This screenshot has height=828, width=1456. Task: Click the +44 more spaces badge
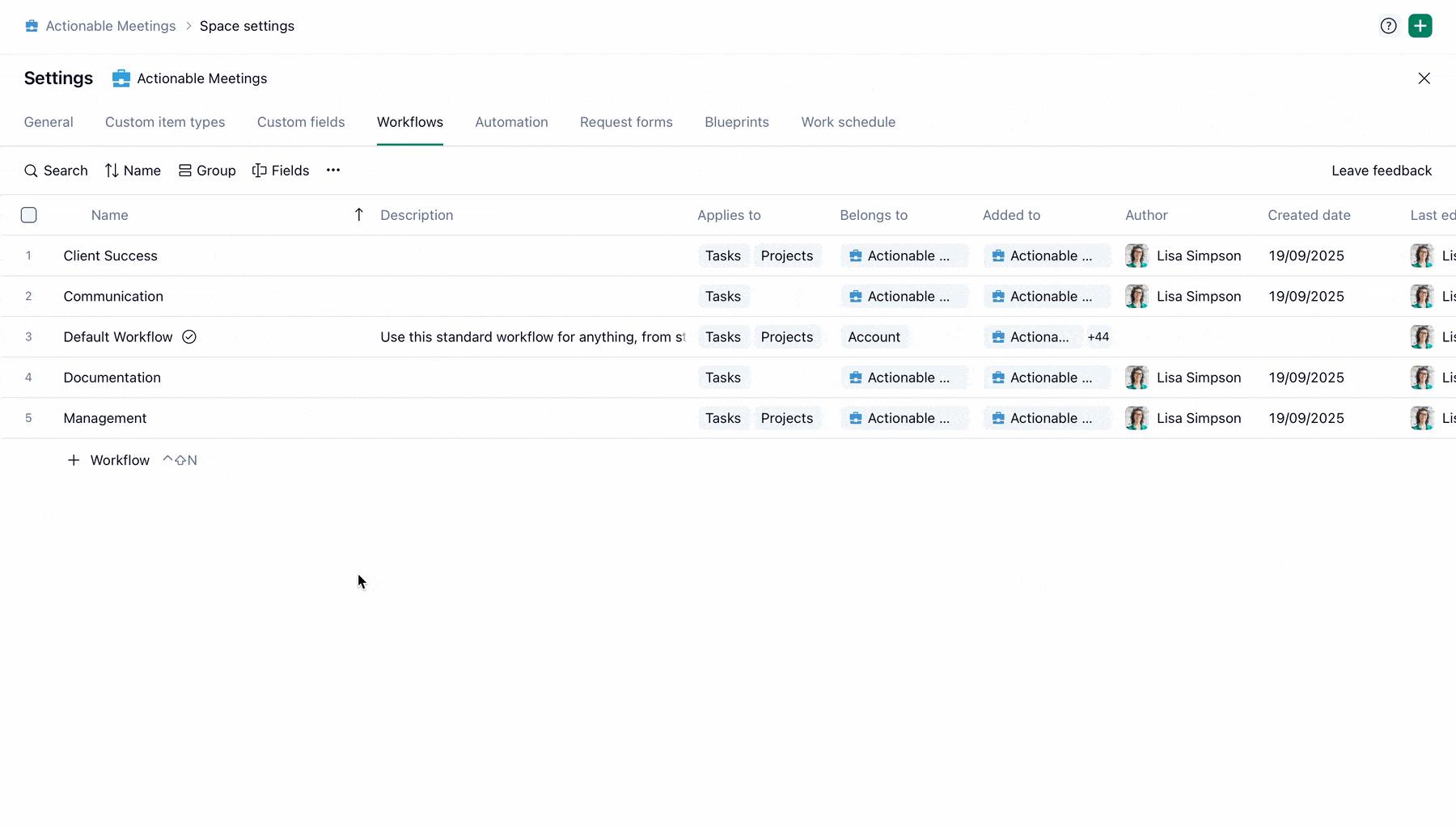1098,337
